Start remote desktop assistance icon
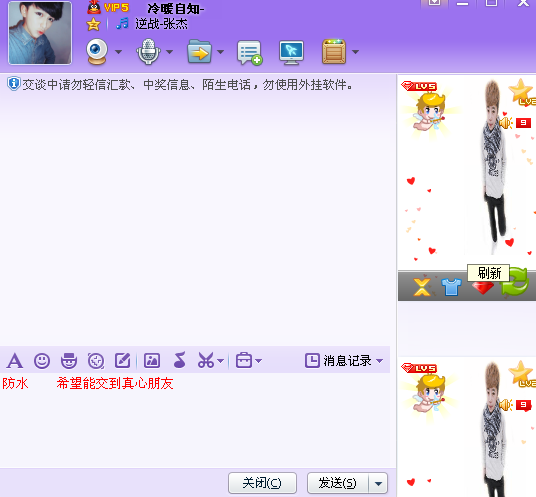536x497 pixels. coord(291,52)
